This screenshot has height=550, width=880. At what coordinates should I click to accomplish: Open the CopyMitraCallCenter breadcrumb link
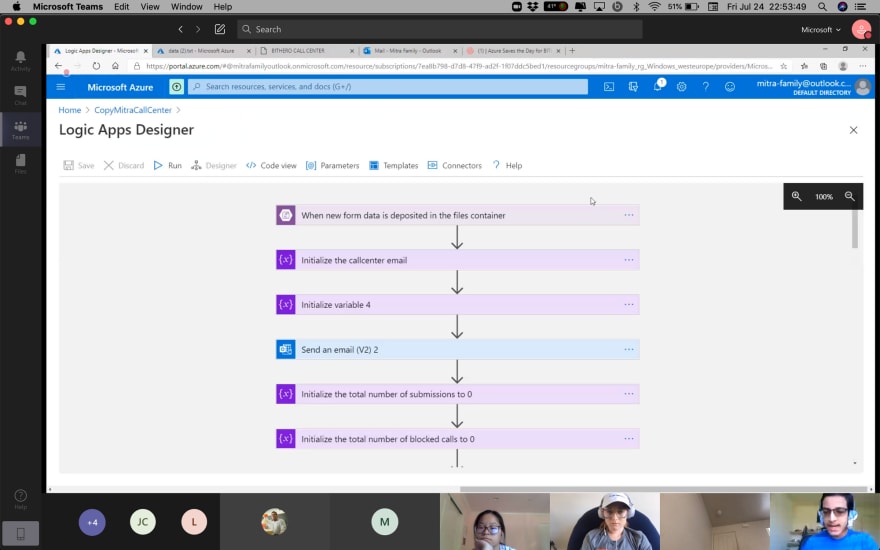tap(132, 110)
